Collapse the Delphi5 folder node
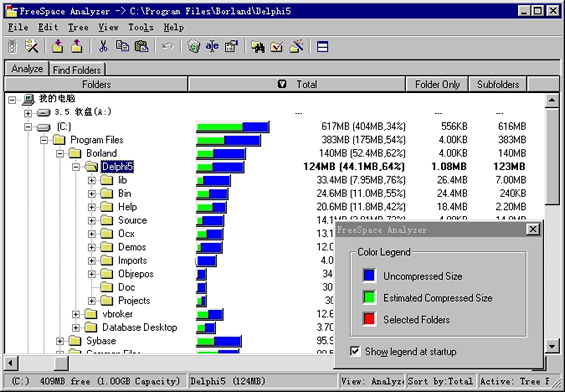This screenshot has height=392, width=565. [76, 167]
